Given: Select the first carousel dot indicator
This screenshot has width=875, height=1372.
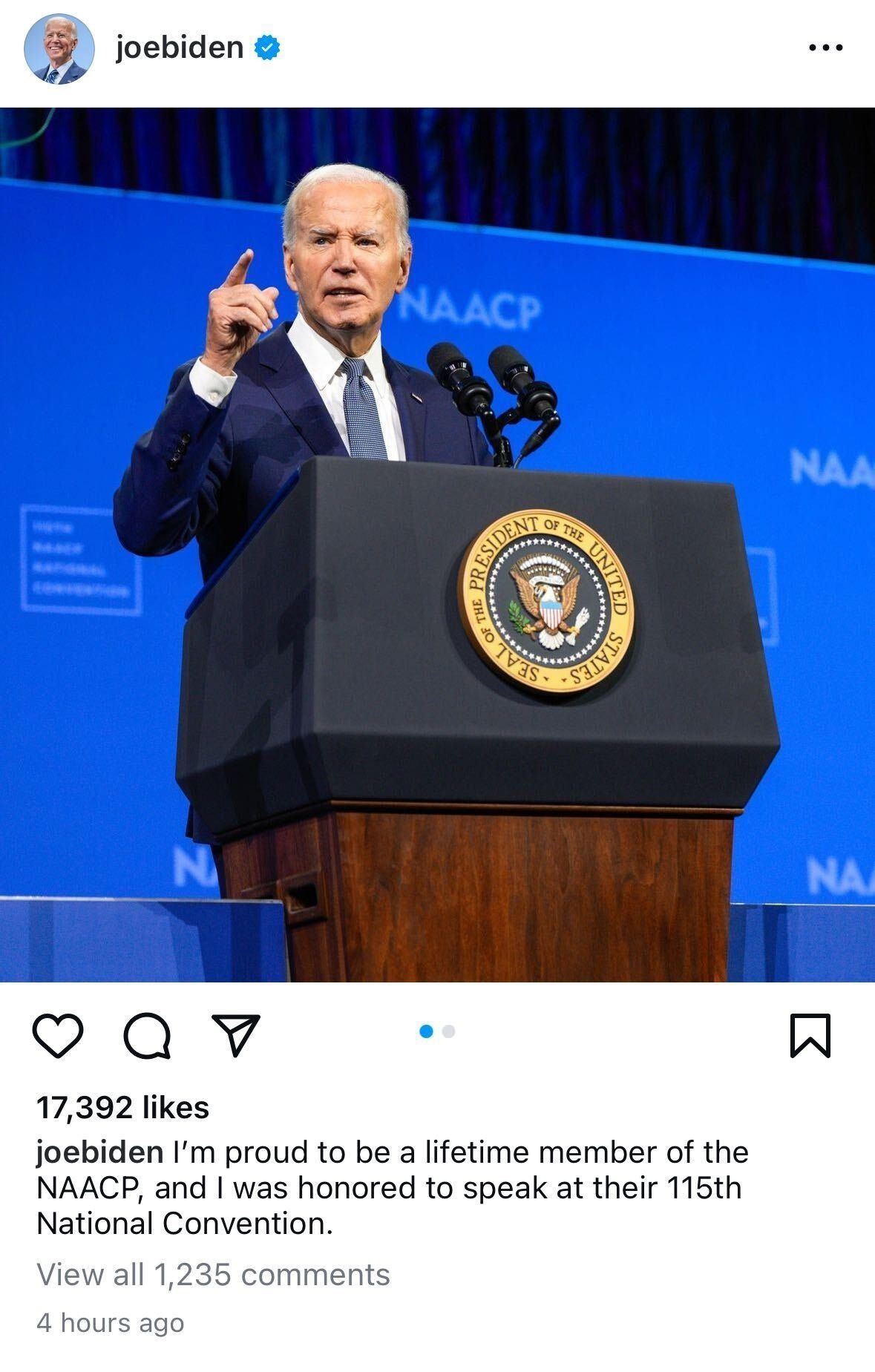Looking at the screenshot, I should click(x=426, y=1031).
